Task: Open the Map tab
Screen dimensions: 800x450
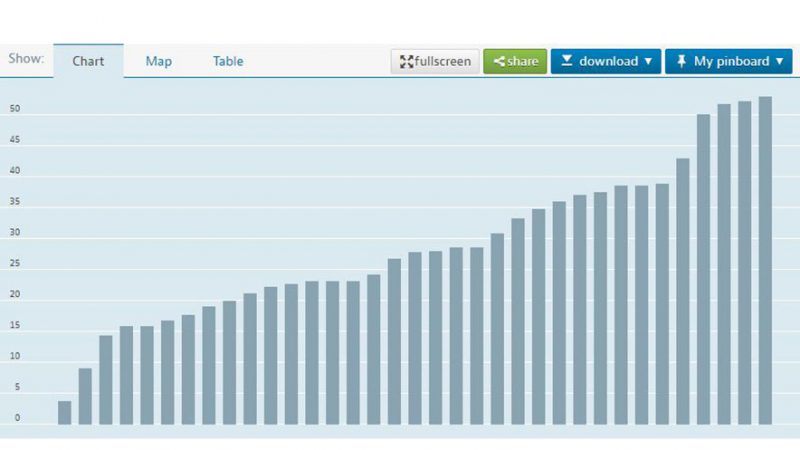Action: pos(158,62)
